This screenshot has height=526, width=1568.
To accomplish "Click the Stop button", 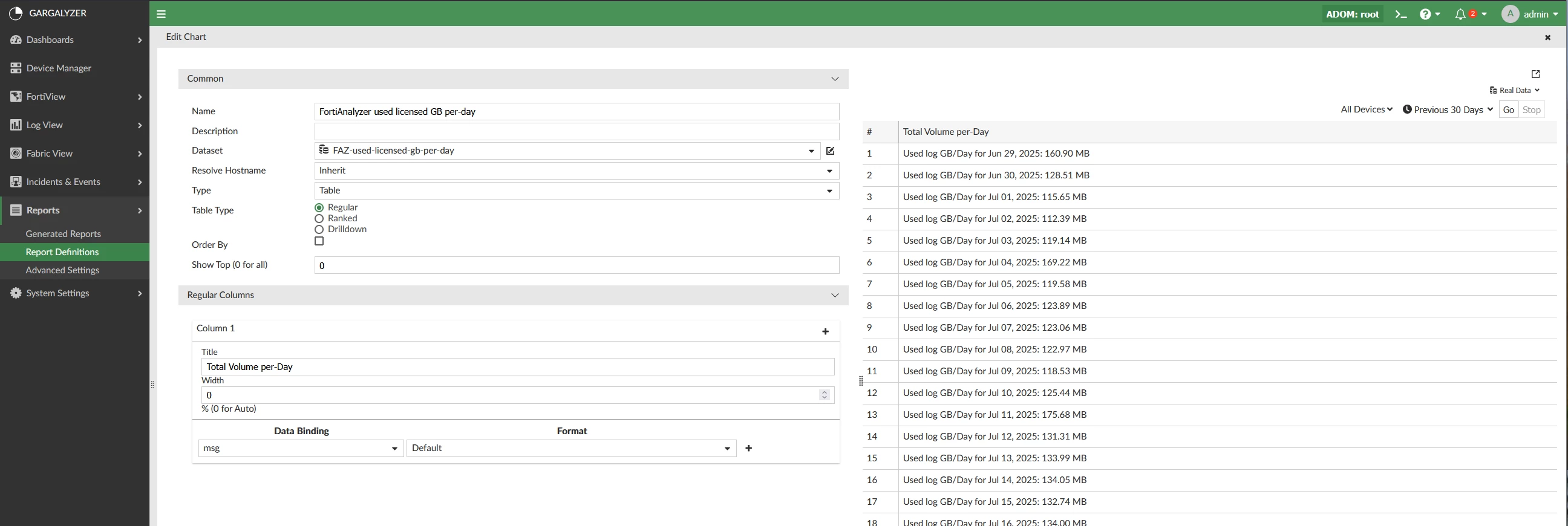I will [1532, 109].
